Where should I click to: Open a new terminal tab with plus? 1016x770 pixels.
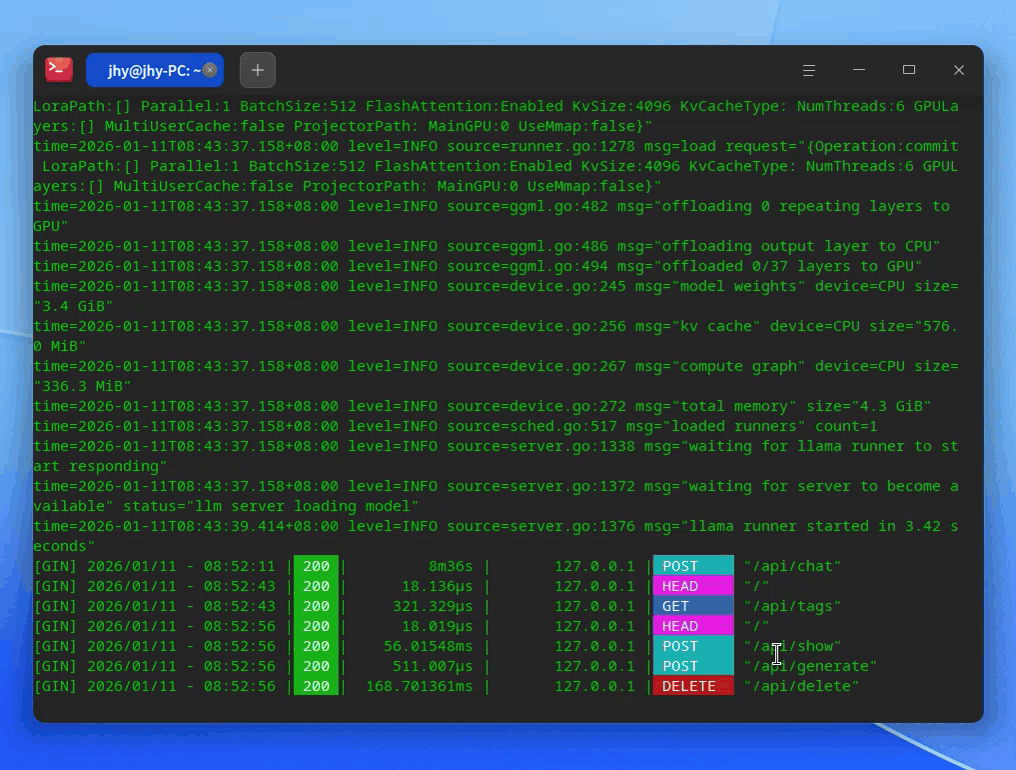[x=258, y=70]
